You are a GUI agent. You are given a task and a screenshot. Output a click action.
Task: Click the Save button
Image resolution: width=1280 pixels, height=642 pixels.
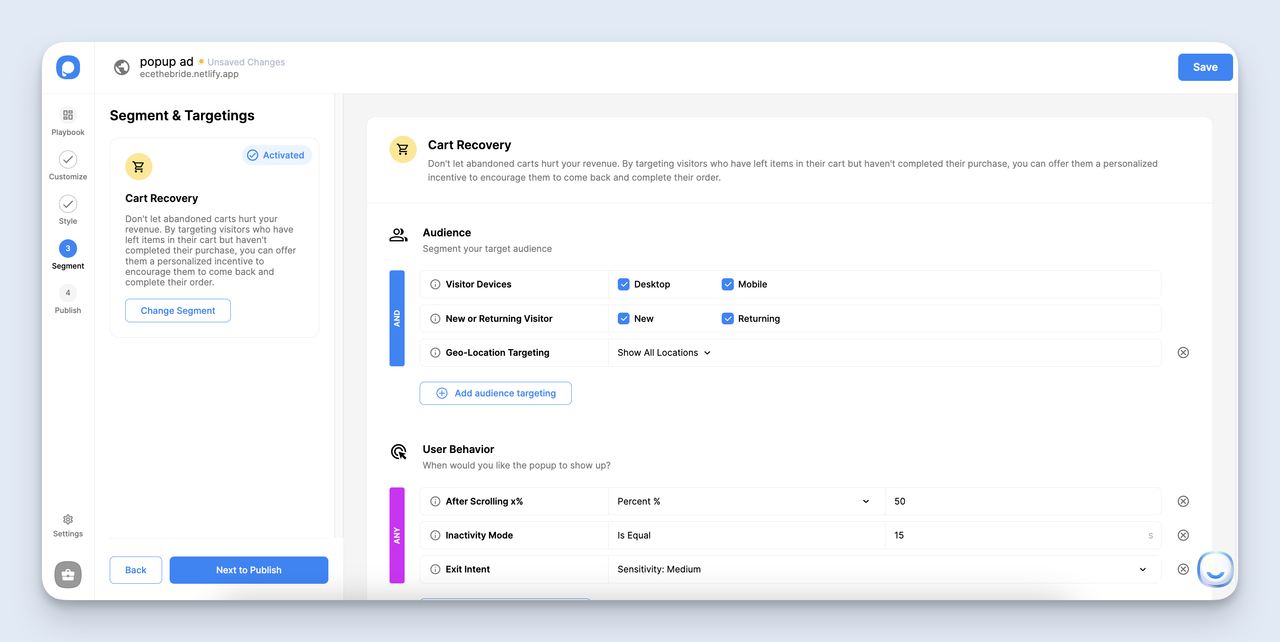click(x=1205, y=67)
